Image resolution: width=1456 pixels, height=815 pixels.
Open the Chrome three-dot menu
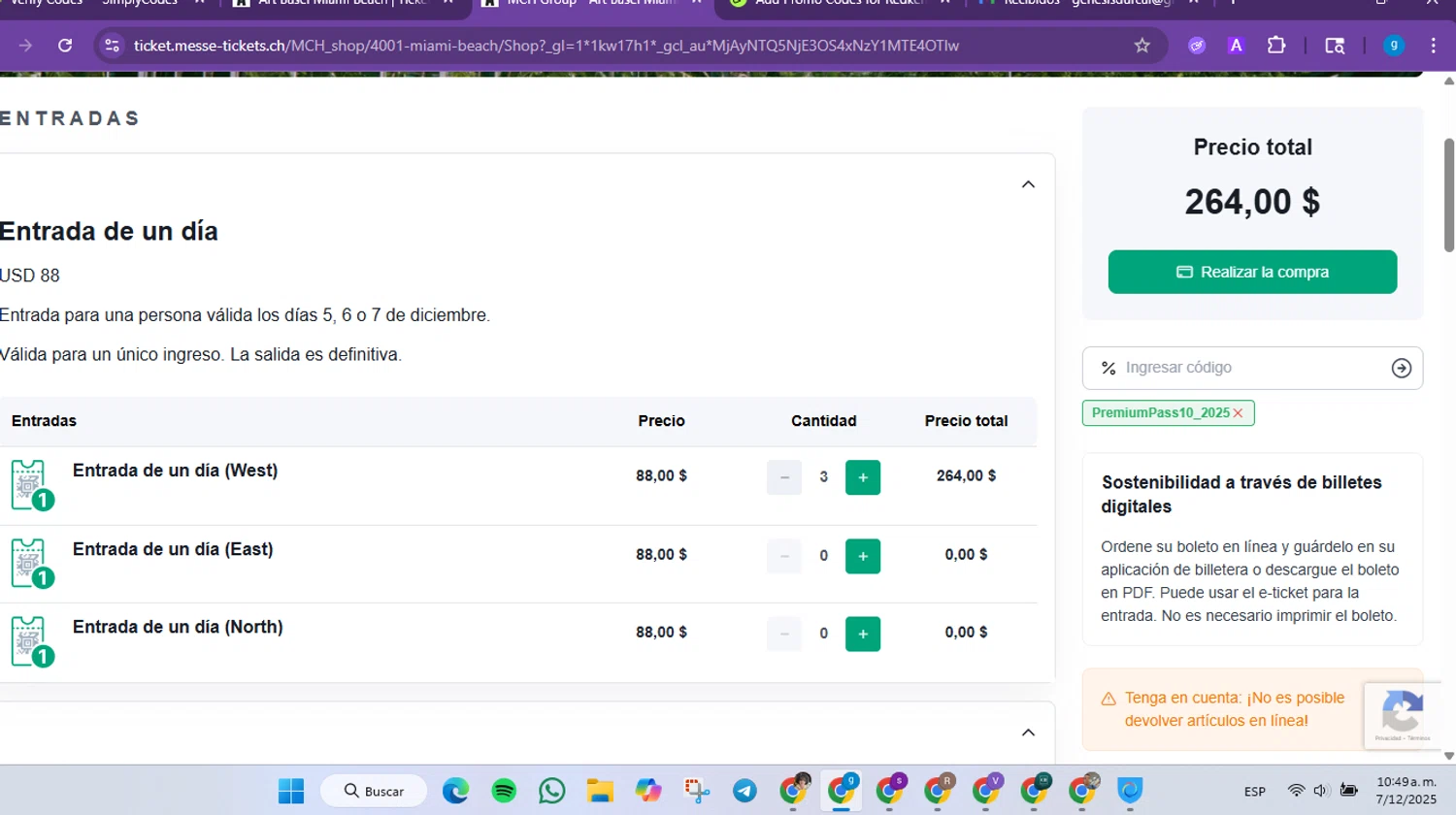[x=1433, y=46]
